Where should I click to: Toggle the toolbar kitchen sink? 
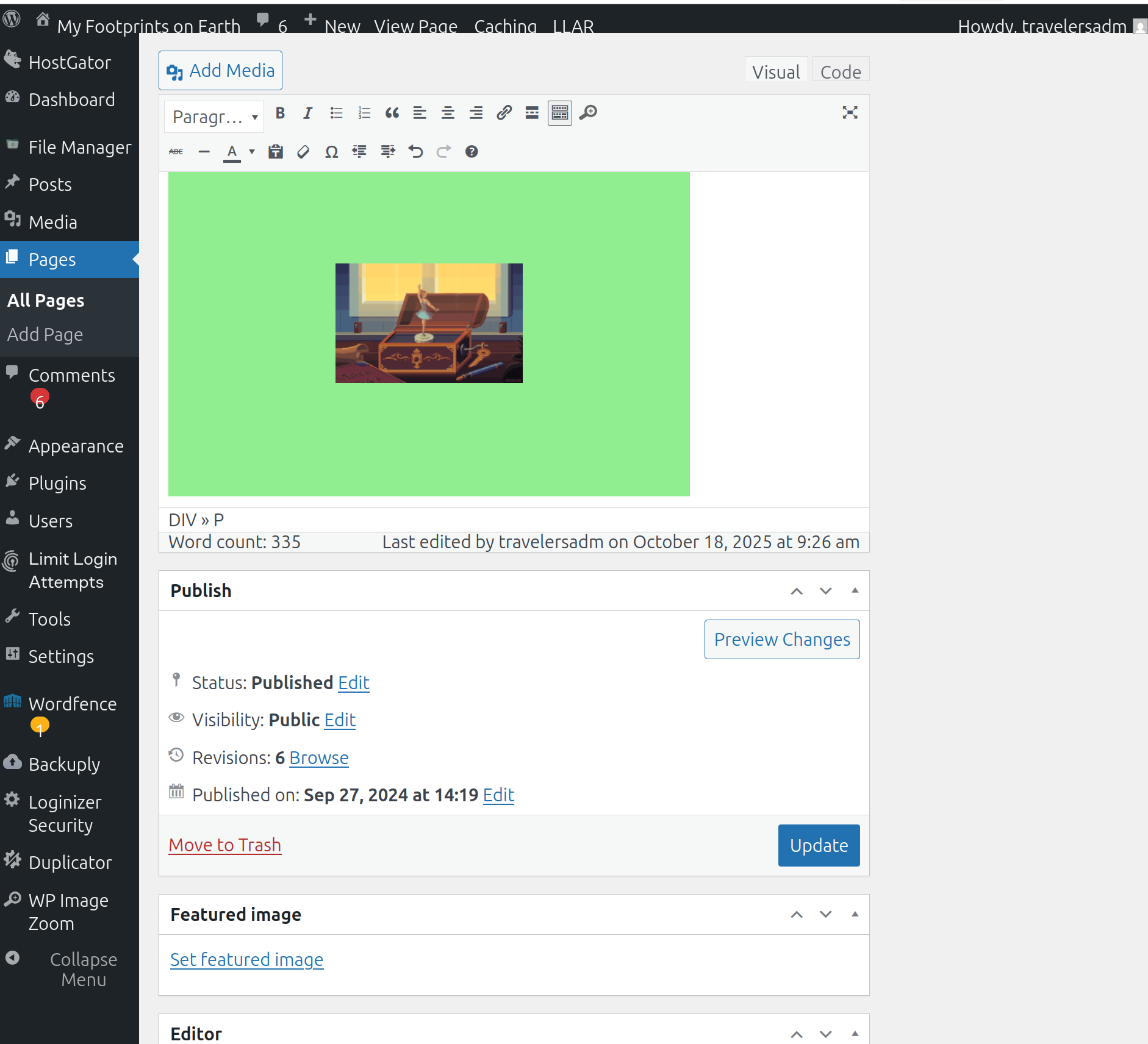coord(560,113)
